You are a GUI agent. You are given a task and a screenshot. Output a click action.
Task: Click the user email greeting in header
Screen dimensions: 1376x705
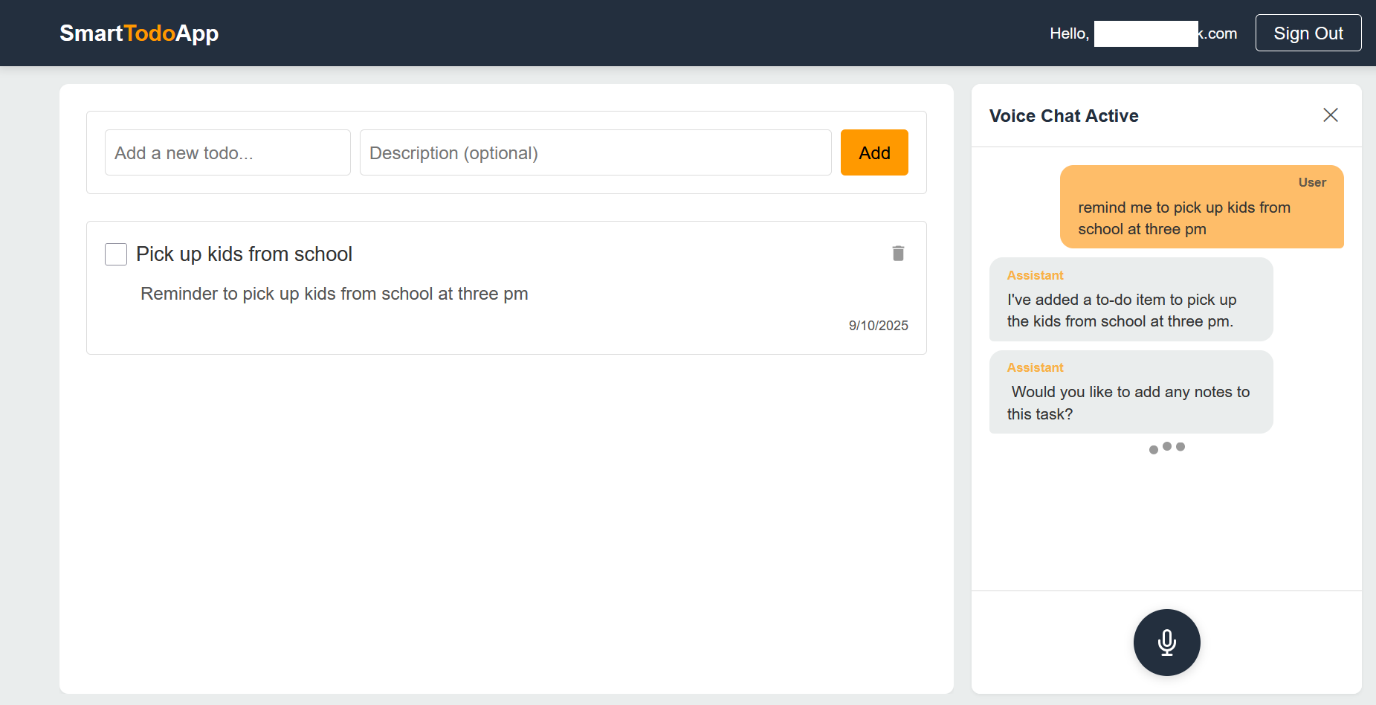click(x=1142, y=34)
